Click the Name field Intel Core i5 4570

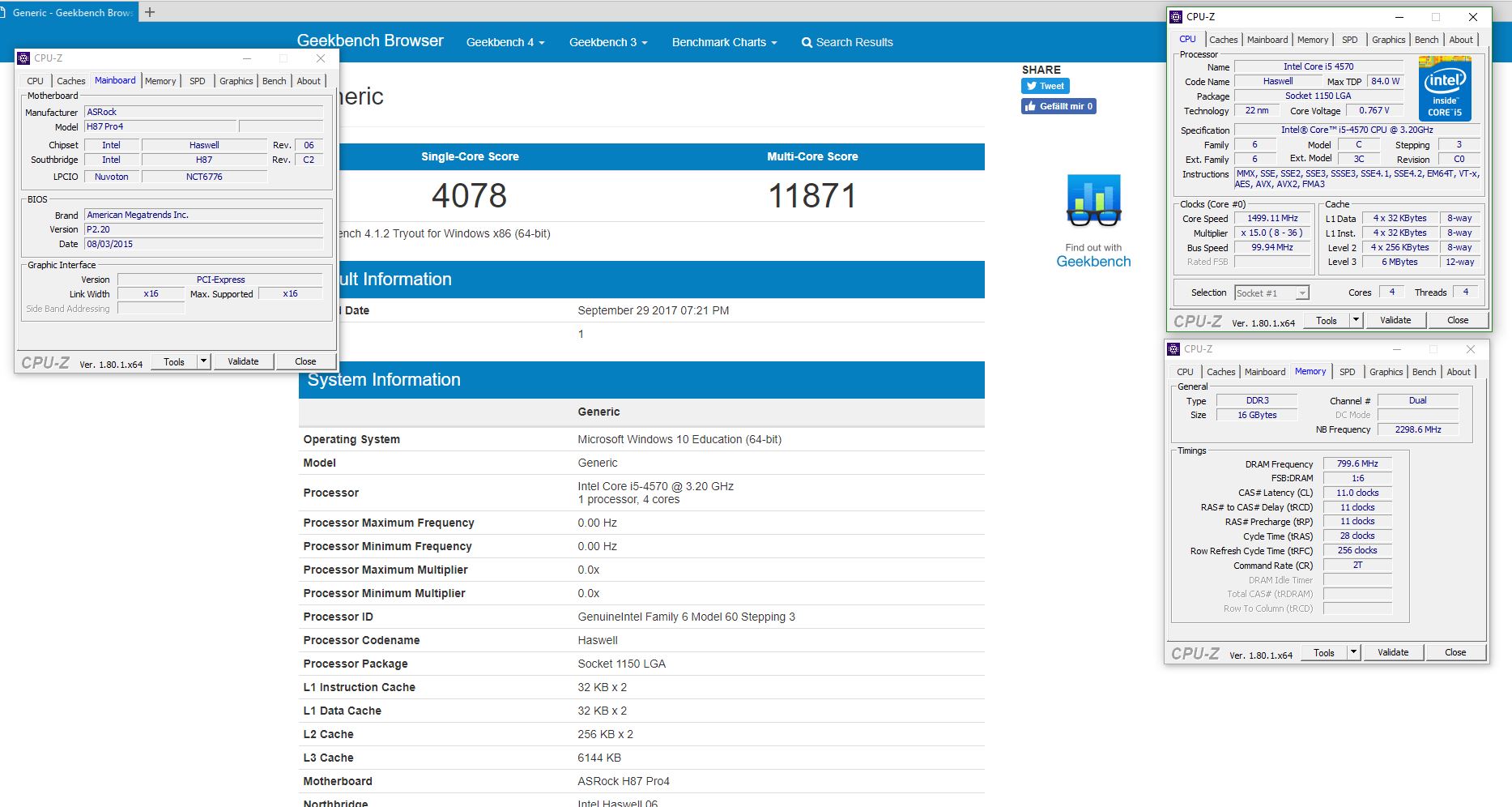1318,66
